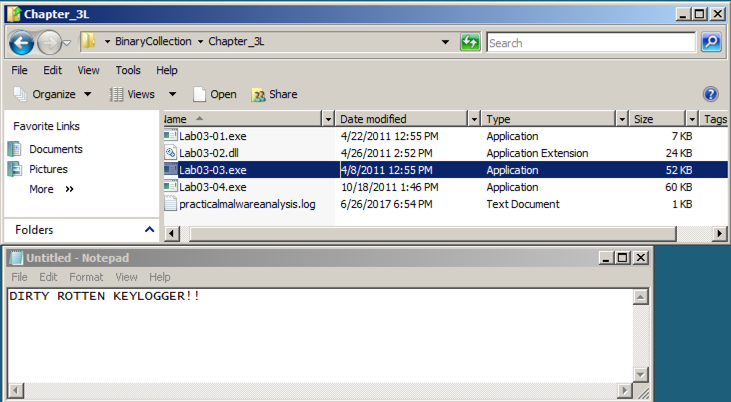
Task: Select the practicalmalwareanalysis.log file name
Action: (247, 204)
